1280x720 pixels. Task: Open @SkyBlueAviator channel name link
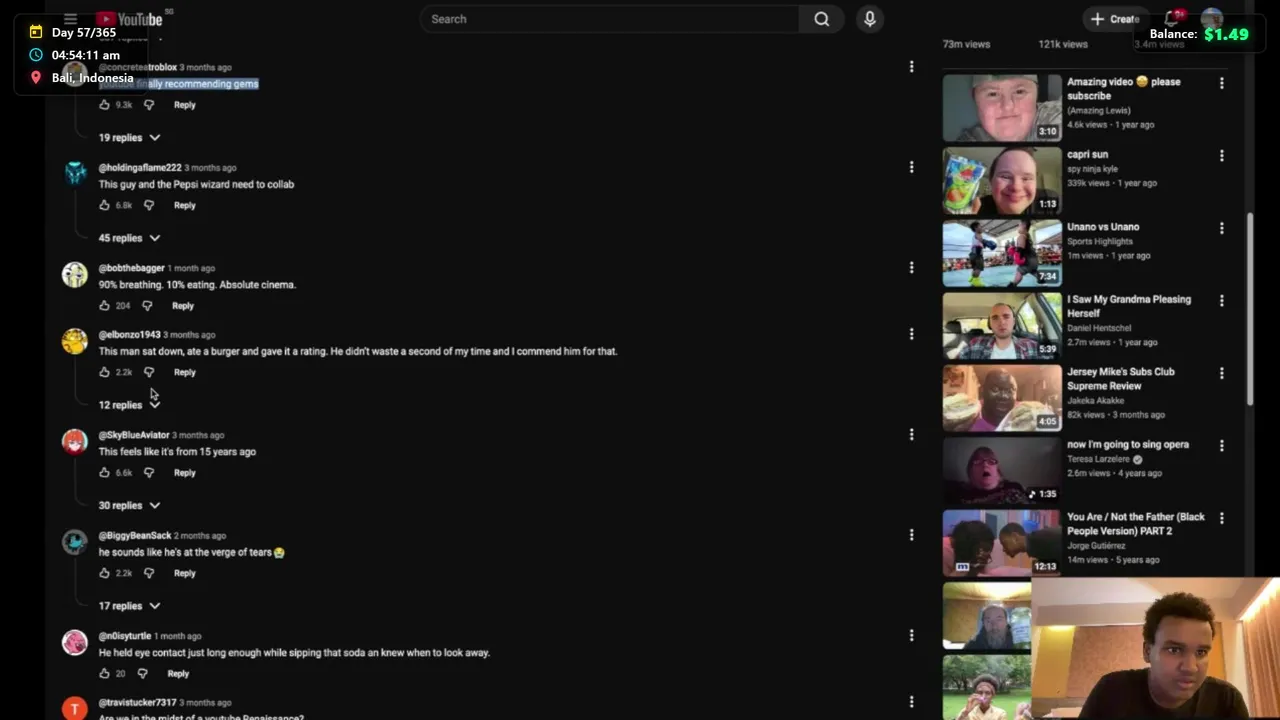(134, 435)
